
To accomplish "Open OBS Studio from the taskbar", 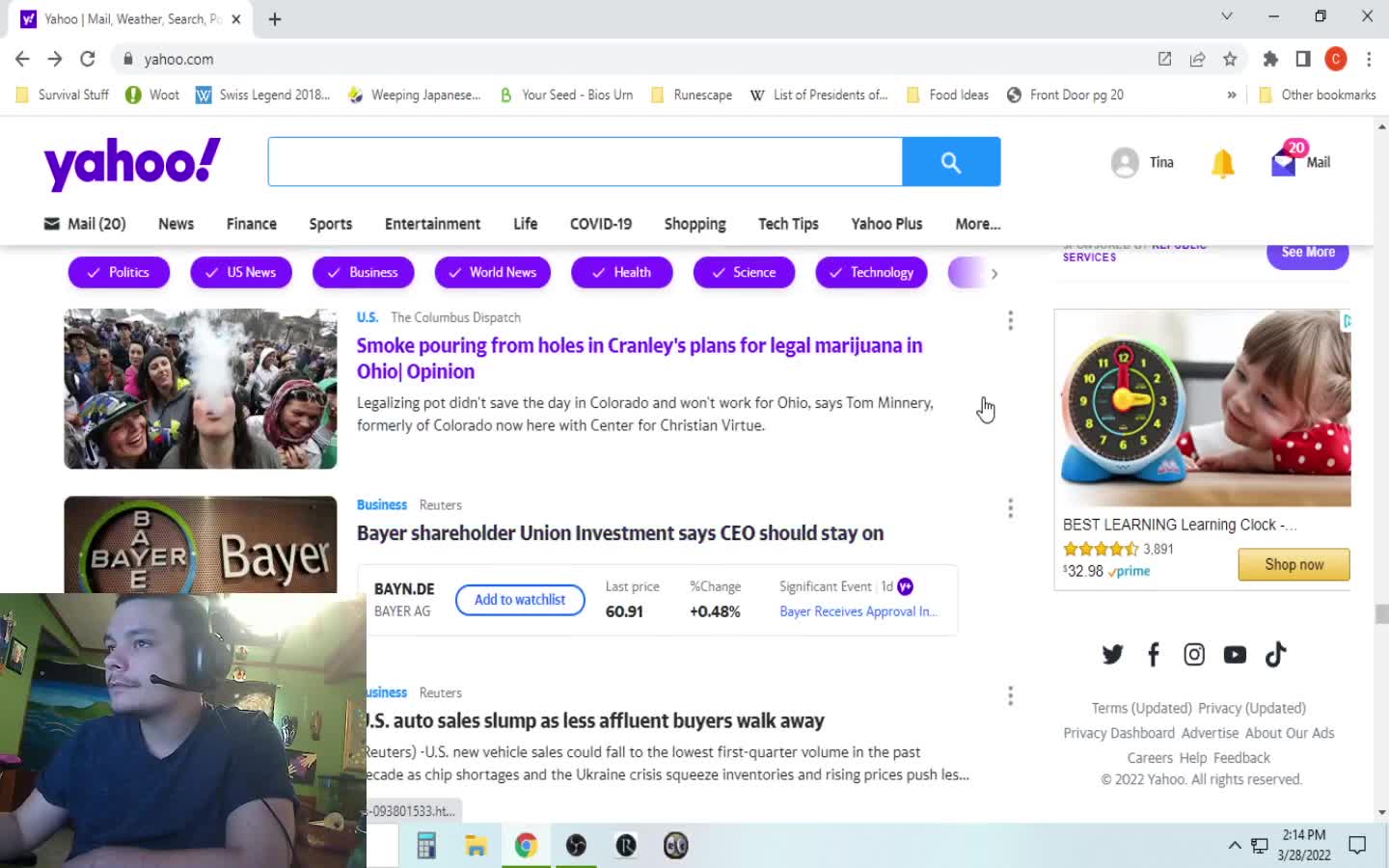I will click(576, 846).
